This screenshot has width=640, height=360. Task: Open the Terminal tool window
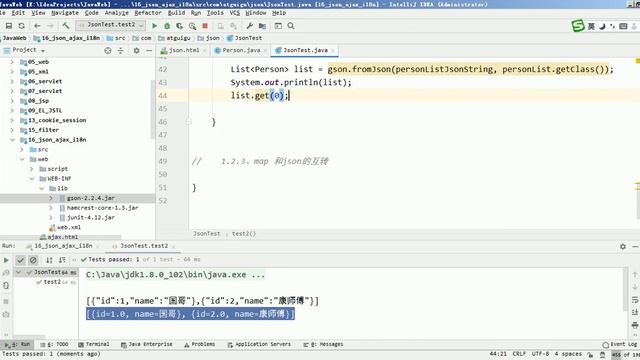[x=93, y=344]
